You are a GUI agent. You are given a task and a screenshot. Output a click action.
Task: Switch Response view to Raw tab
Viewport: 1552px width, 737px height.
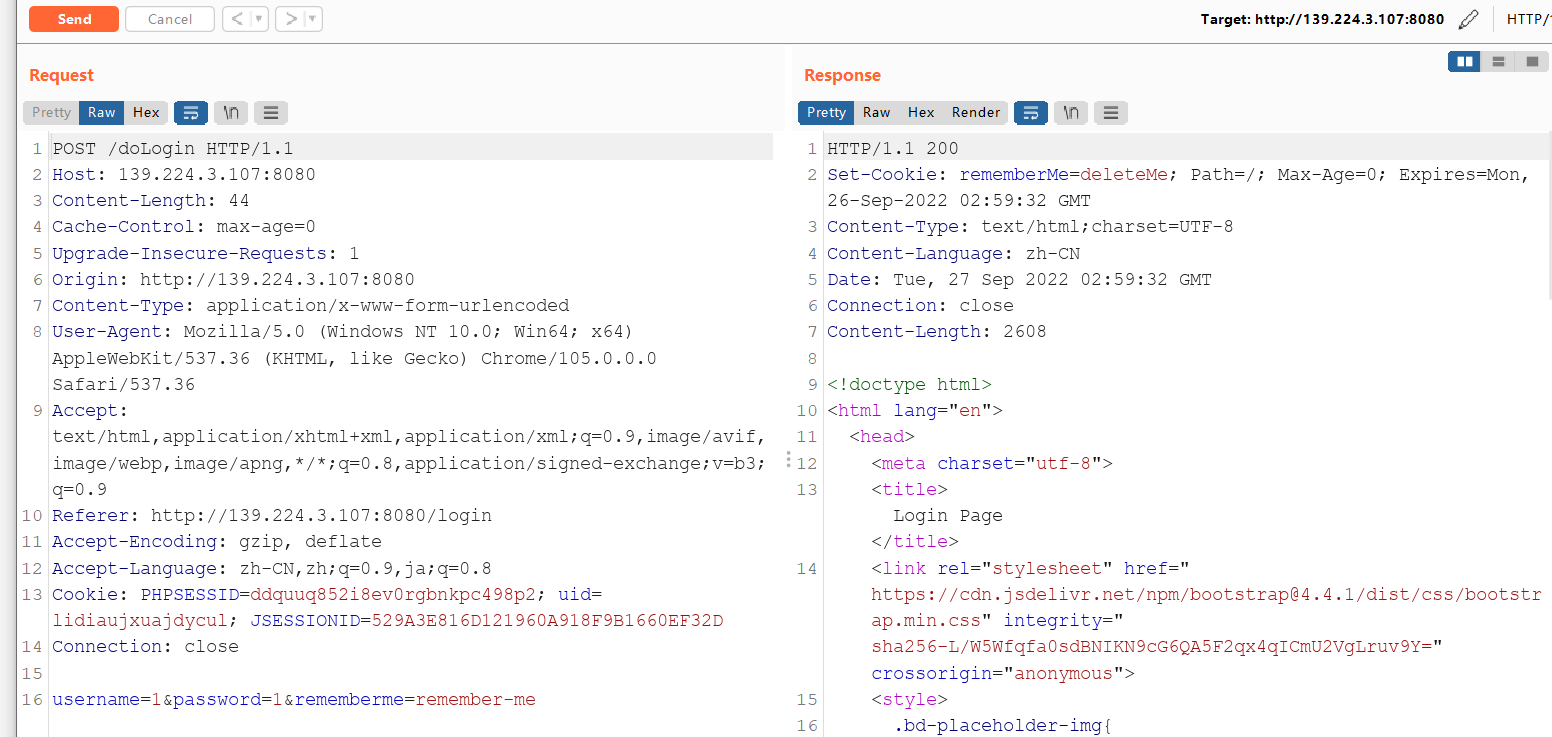pos(877,112)
